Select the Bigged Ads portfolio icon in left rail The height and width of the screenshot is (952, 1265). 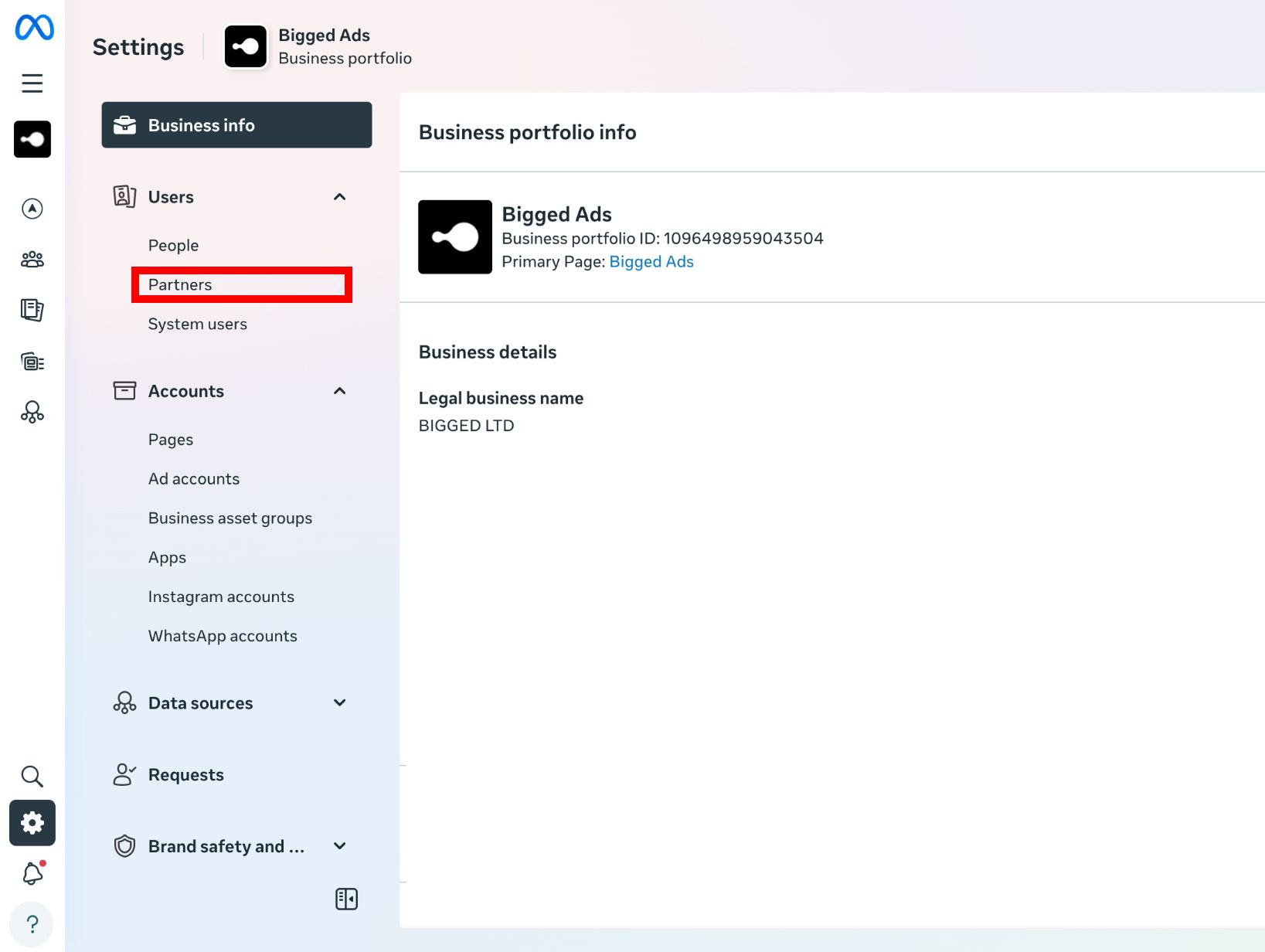32,139
